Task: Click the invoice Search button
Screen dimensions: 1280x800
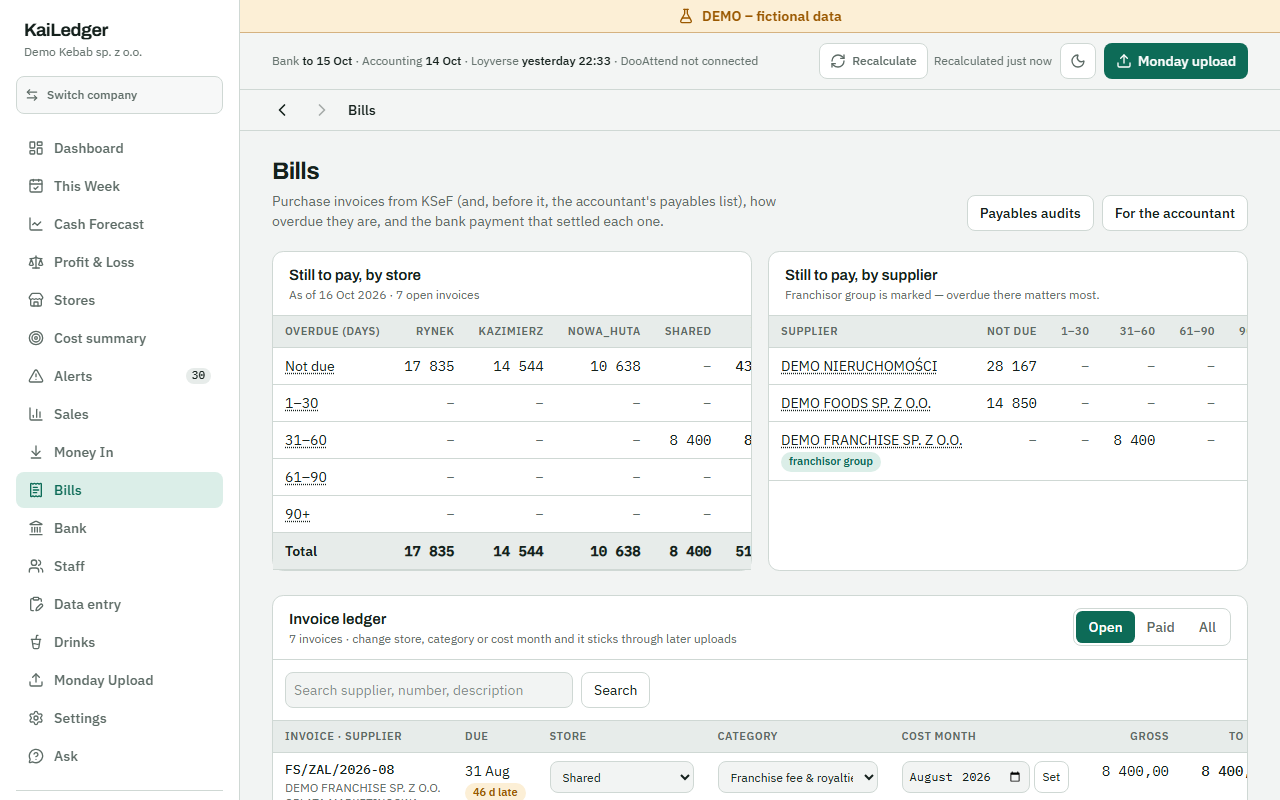Action: tap(615, 690)
